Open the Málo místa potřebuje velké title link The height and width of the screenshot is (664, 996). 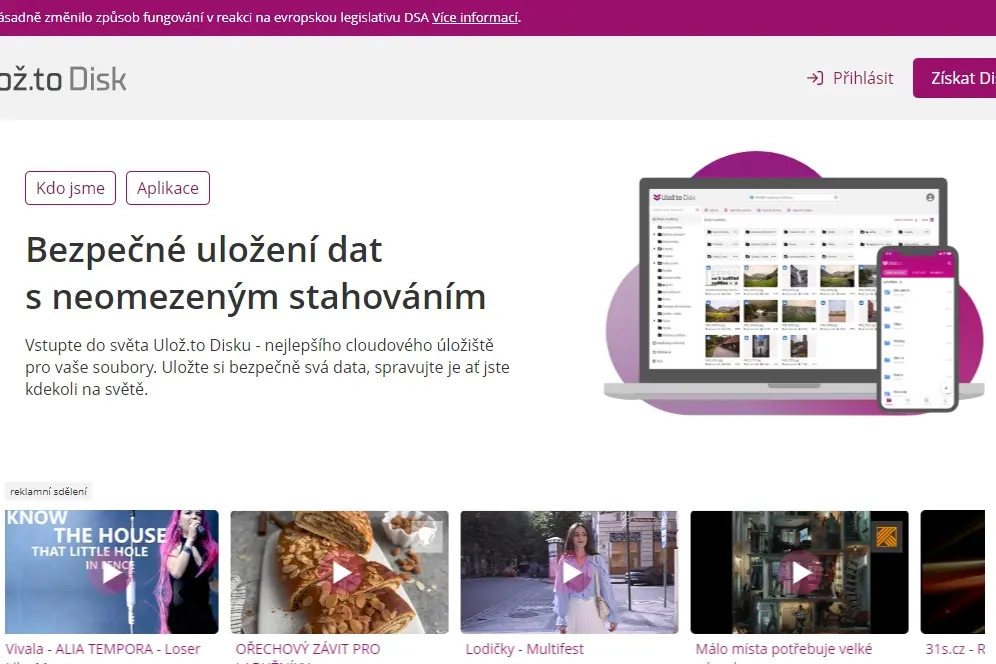[784, 649]
